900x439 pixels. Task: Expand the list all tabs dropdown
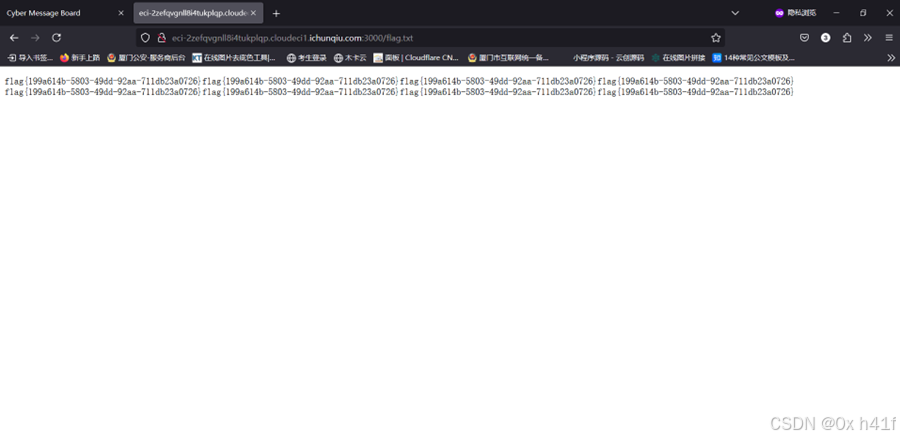(x=735, y=13)
